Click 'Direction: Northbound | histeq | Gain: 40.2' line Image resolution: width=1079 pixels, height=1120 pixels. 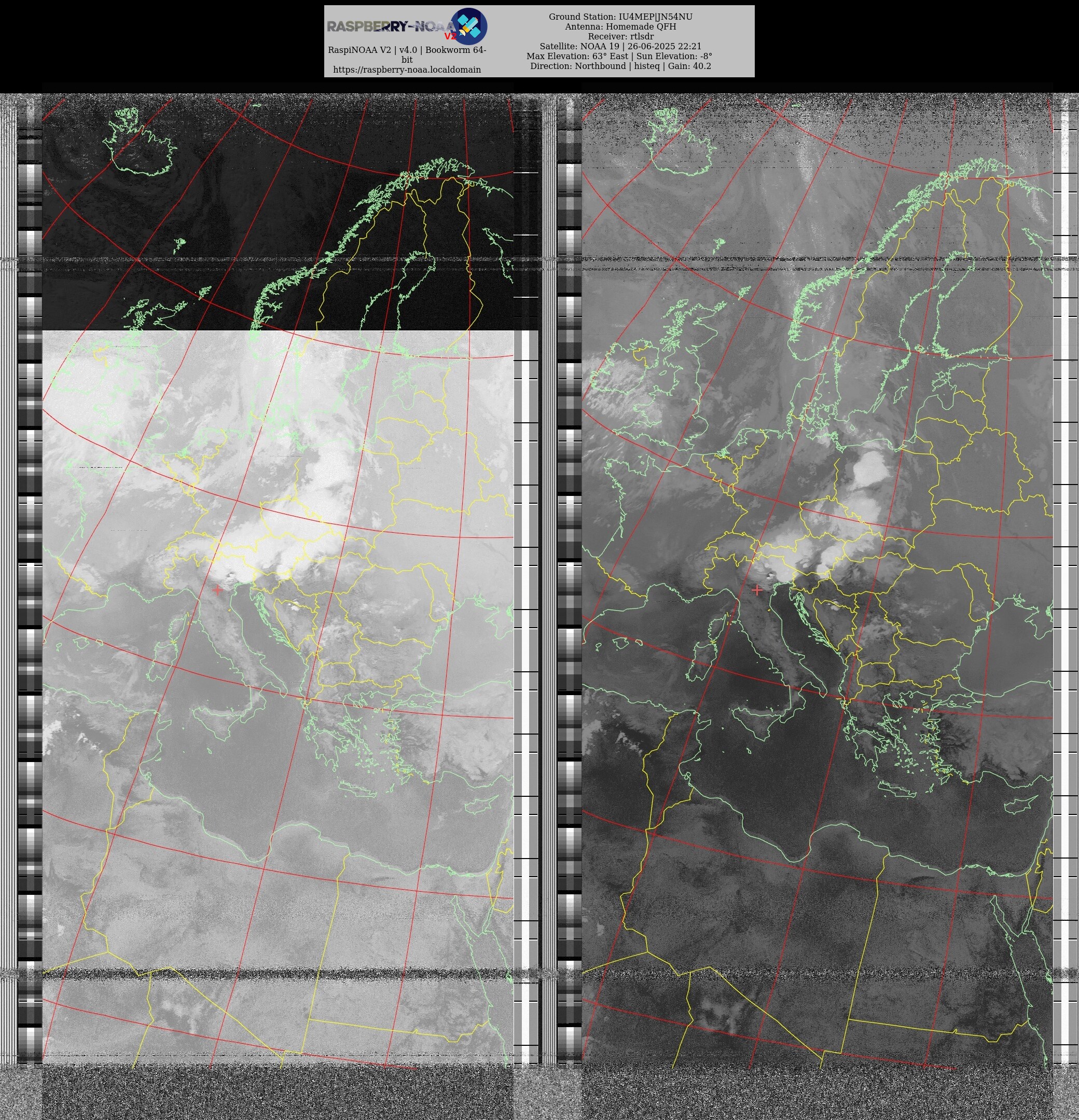(x=620, y=66)
